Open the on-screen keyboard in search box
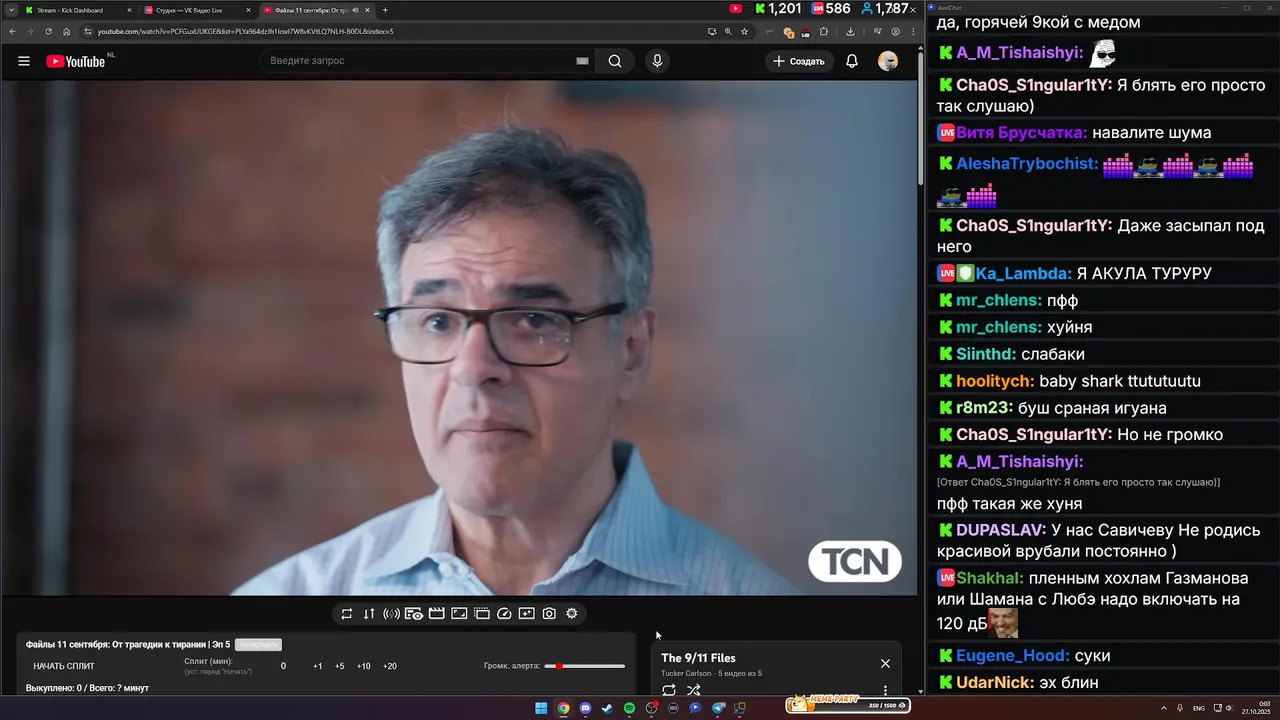 [x=582, y=61]
